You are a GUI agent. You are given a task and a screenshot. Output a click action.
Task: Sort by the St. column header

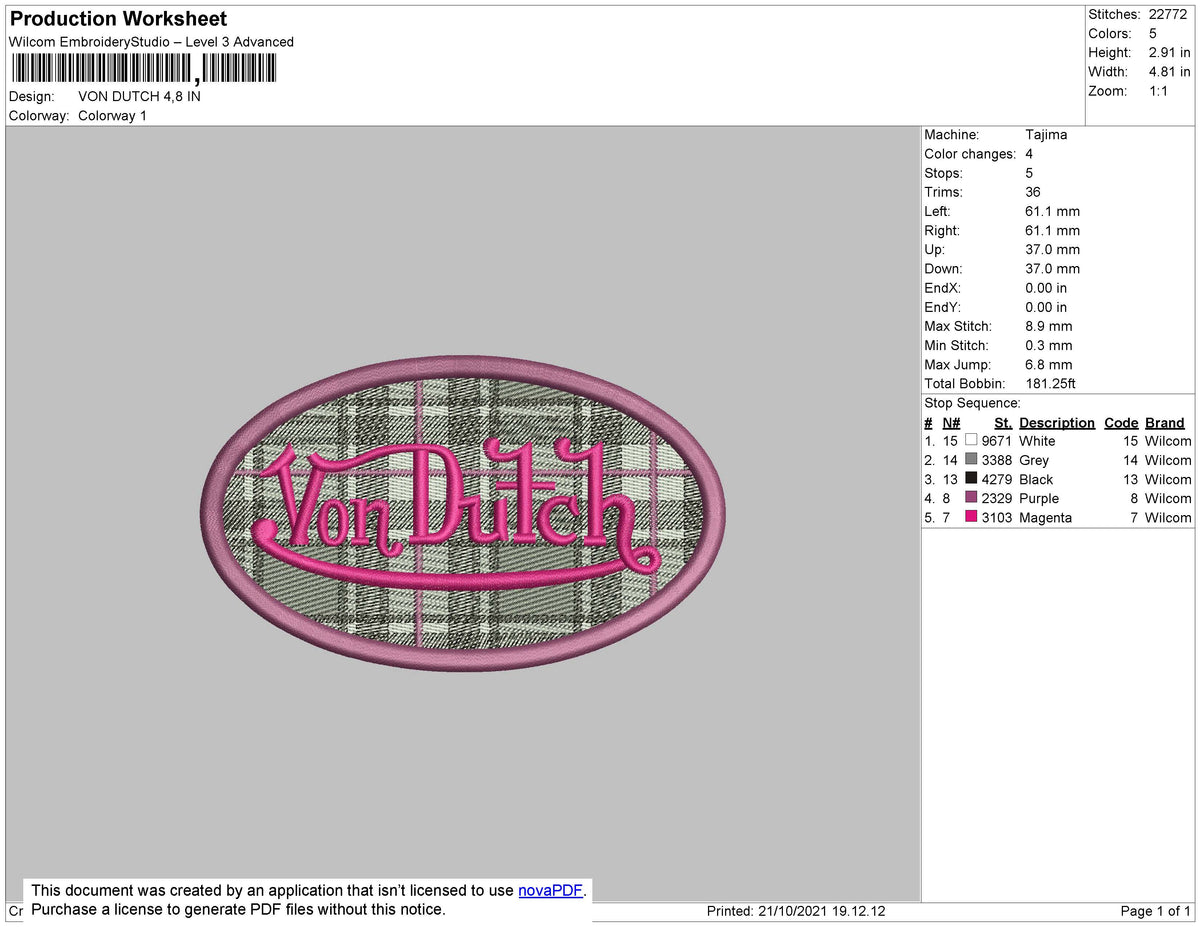tap(1002, 422)
